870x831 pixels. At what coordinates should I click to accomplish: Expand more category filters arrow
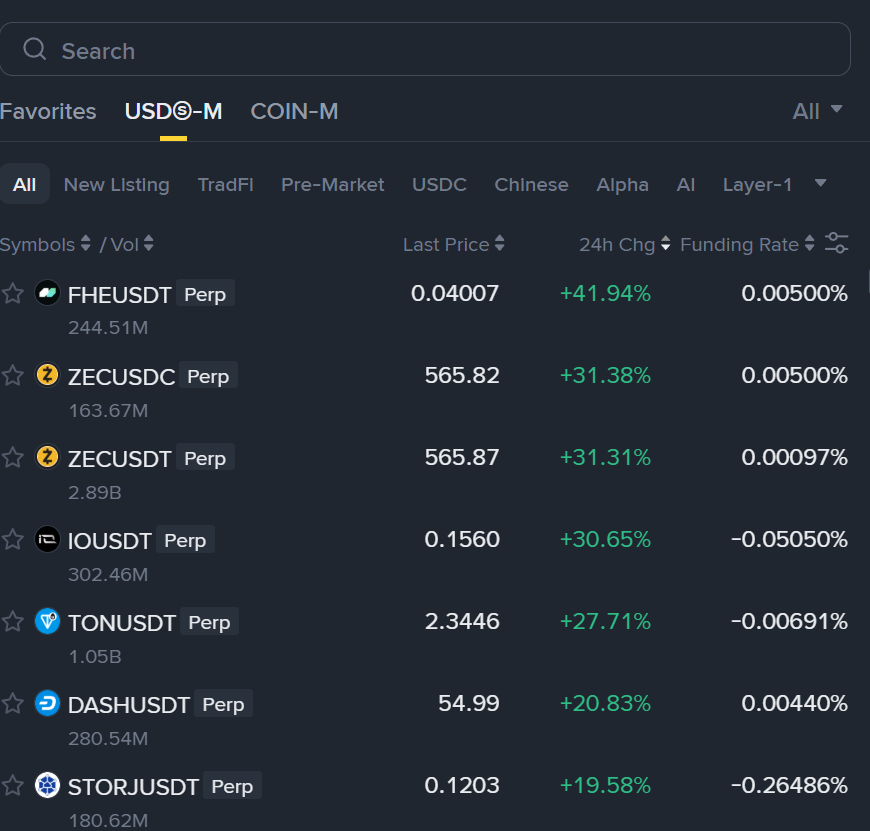coord(821,183)
